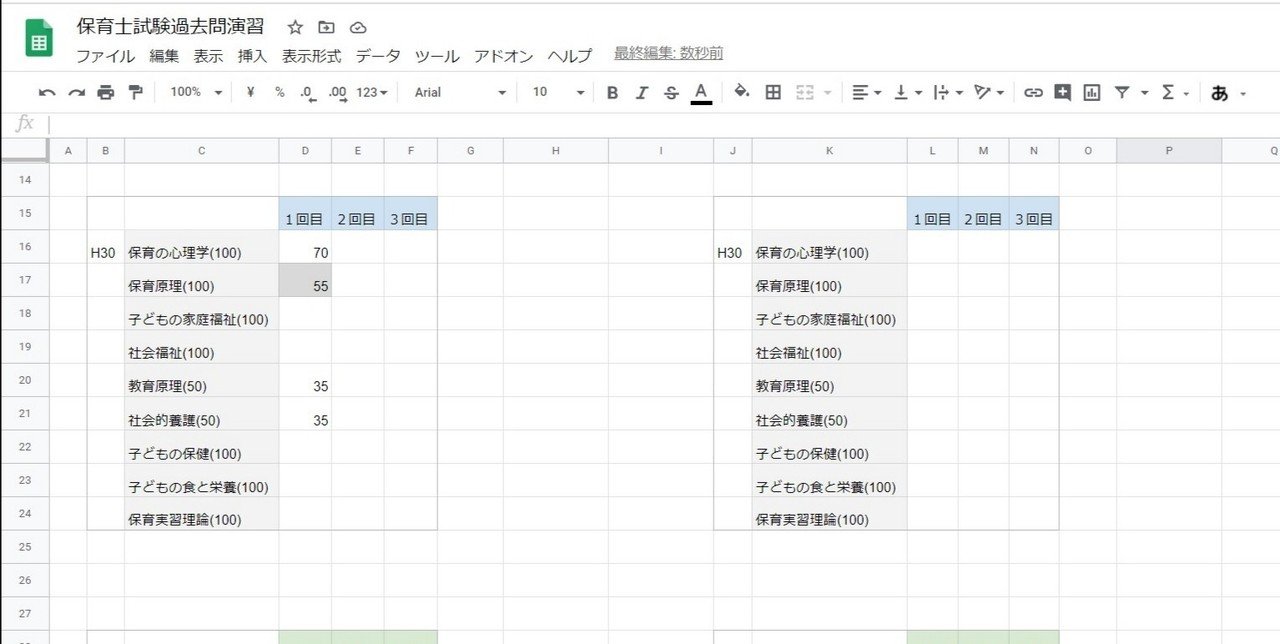This screenshot has width=1280, height=644.
Task: Select right table header 3回目
Action: point(1034,214)
